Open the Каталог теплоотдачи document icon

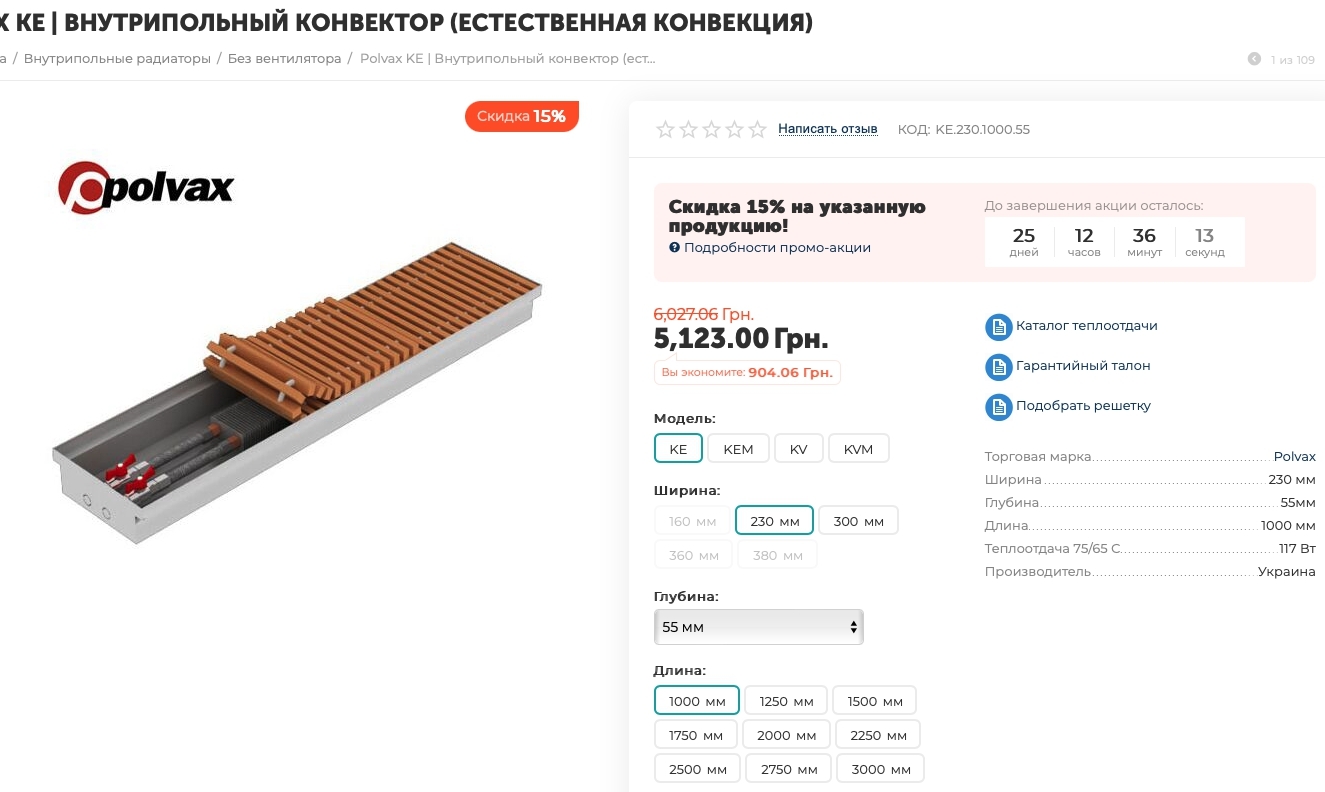tap(998, 327)
